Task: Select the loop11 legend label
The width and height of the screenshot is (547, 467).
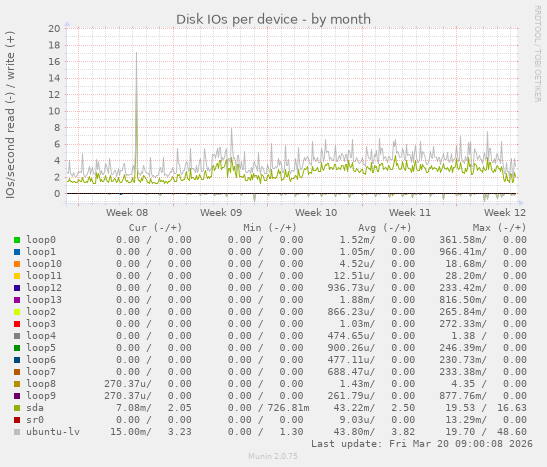Action: click(44, 276)
